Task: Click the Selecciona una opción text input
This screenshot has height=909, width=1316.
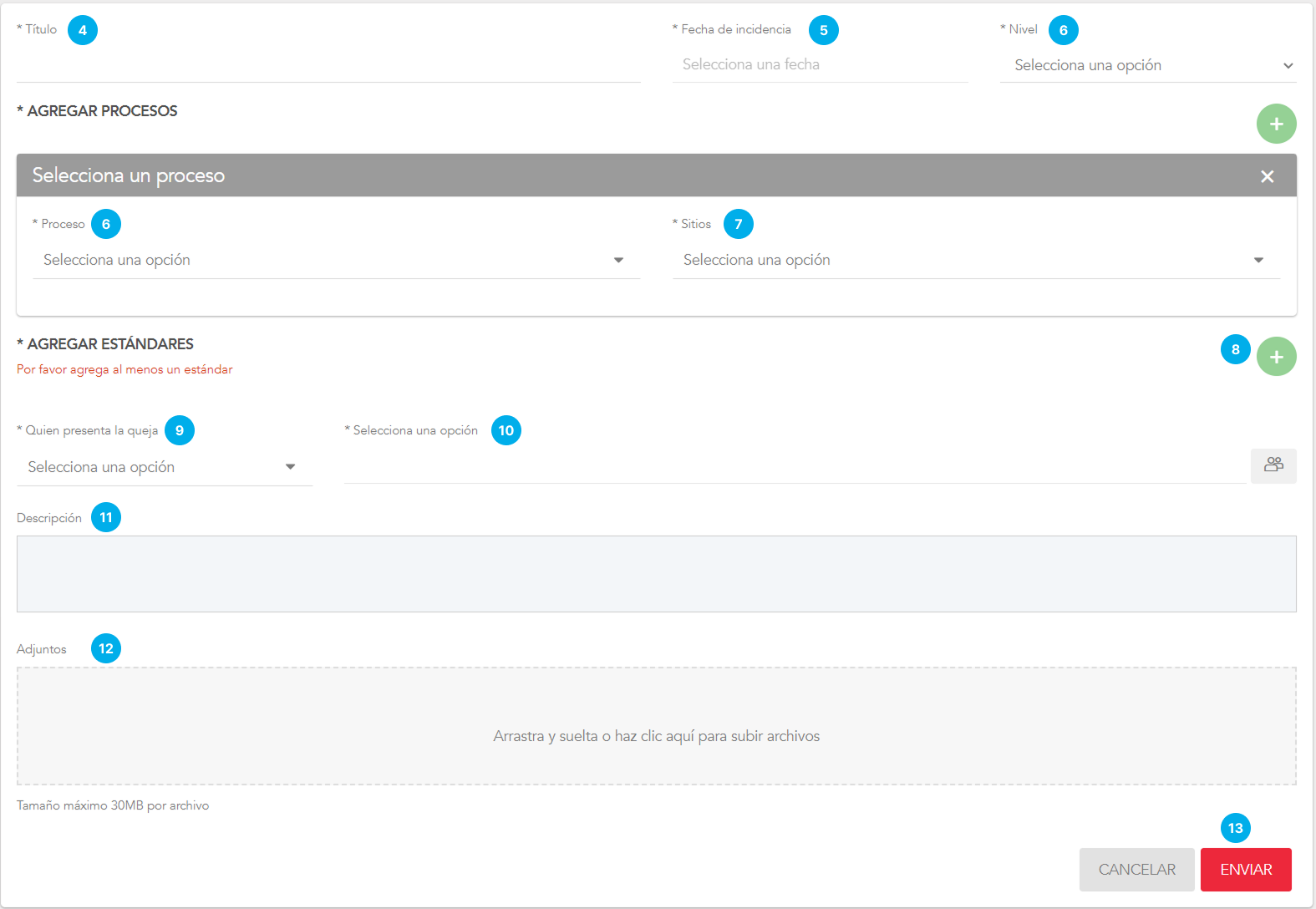Action: [x=794, y=466]
